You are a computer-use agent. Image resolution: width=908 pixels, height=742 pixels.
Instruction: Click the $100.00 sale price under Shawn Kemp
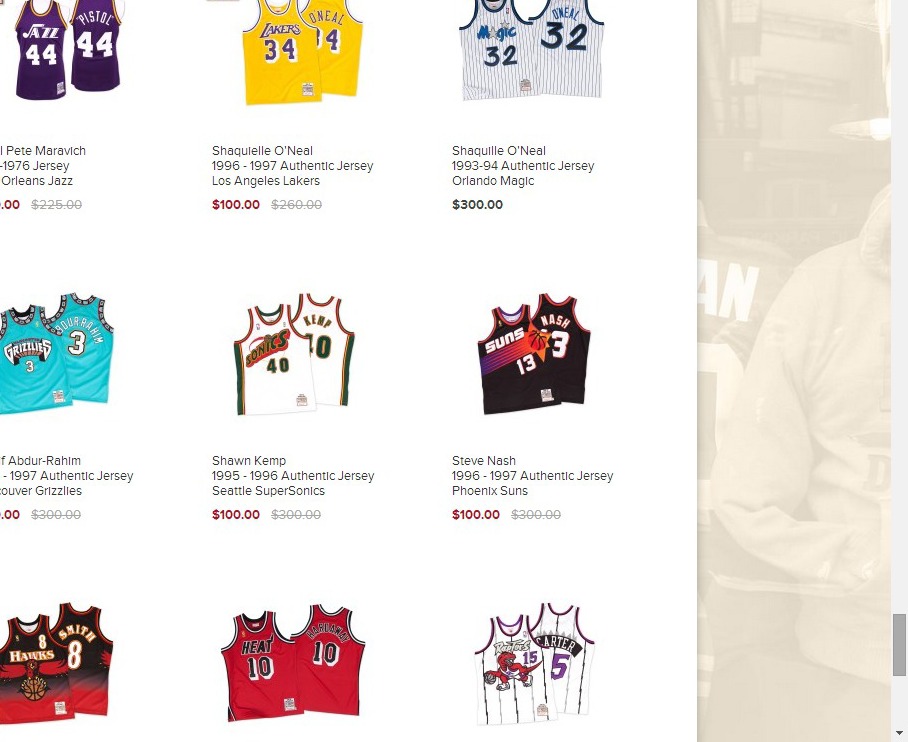236,514
